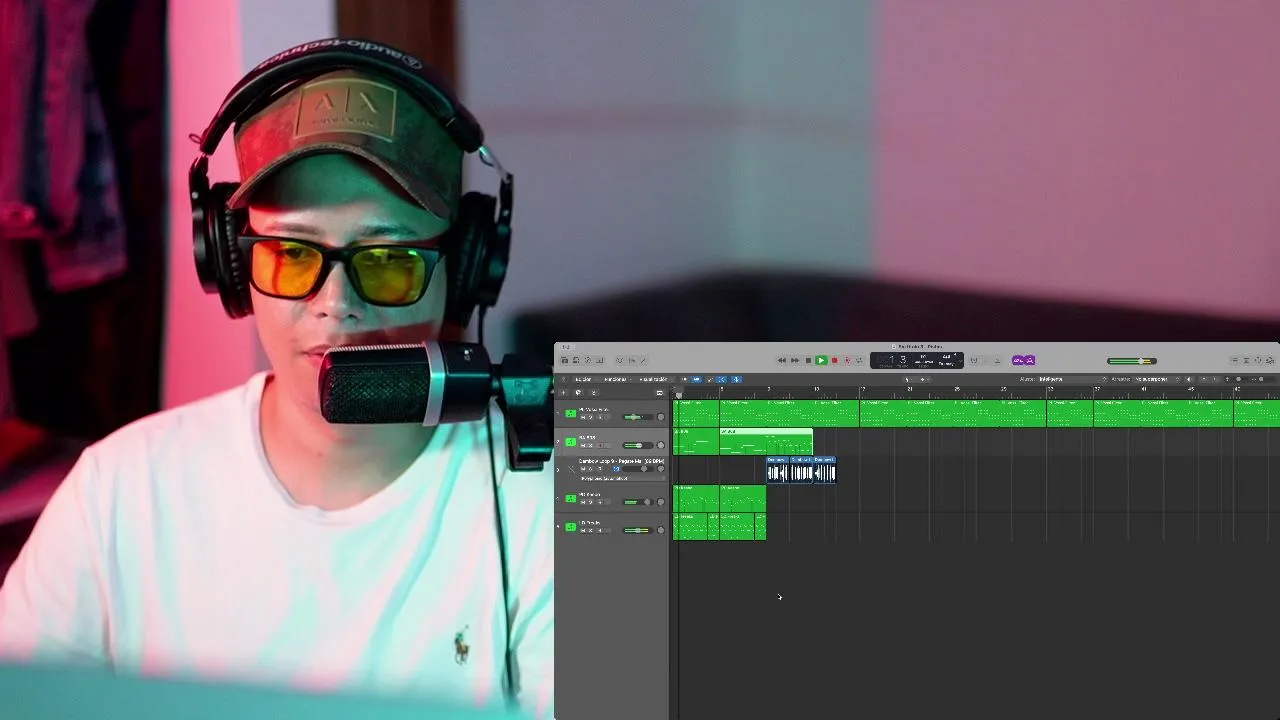Open the Mixer icon in toolbar
Viewport: 1280px width, 720px height.
click(x=631, y=360)
